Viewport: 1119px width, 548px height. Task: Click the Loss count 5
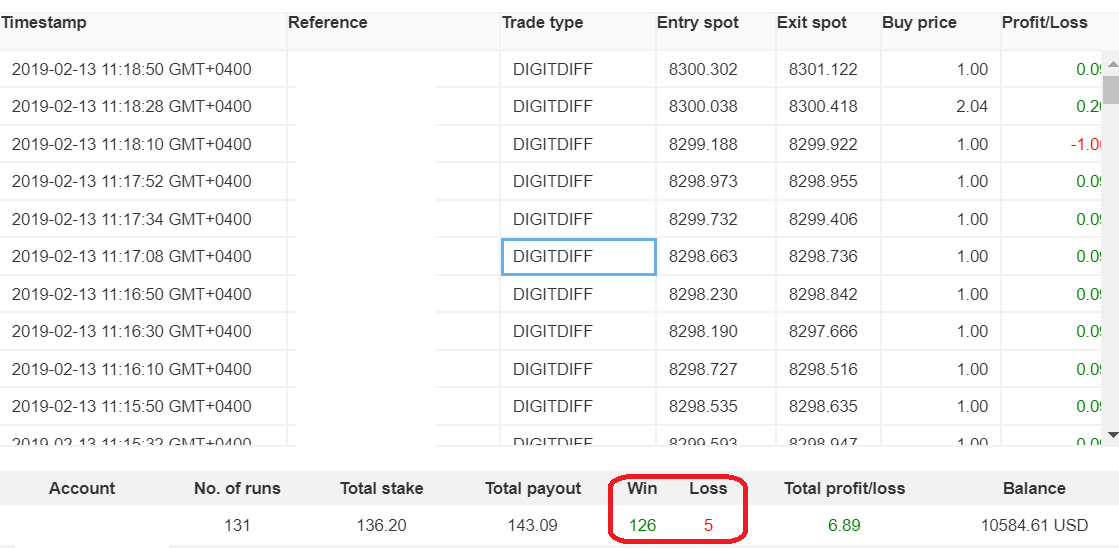[x=708, y=526]
